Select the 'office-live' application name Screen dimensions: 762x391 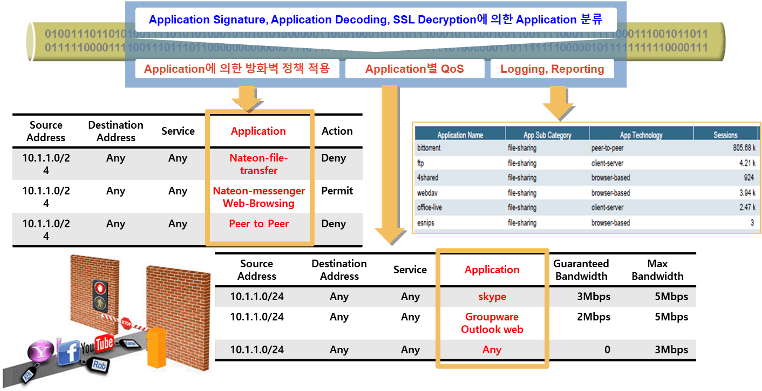coord(429,207)
